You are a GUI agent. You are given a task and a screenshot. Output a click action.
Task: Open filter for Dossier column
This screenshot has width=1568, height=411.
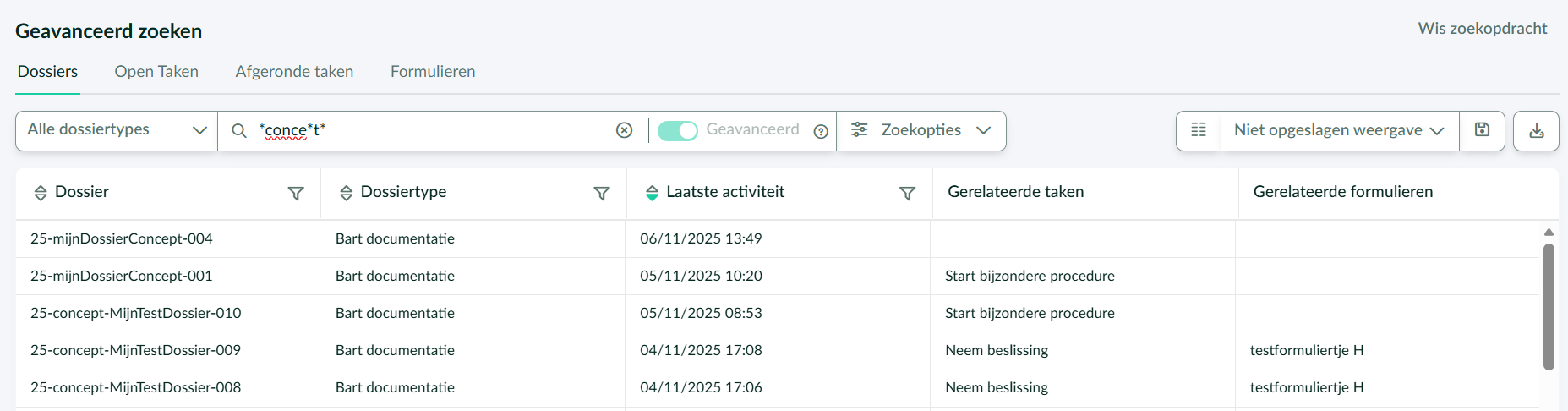(x=296, y=194)
